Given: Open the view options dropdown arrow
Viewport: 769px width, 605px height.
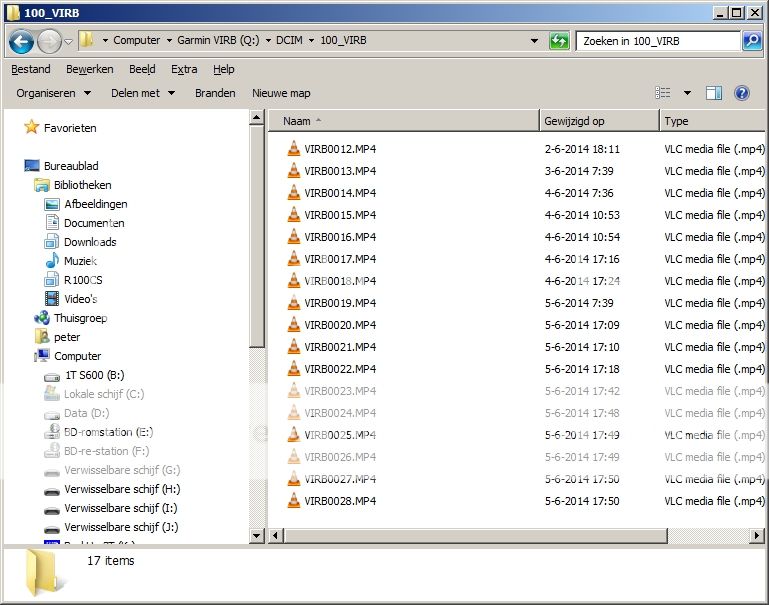Looking at the screenshot, I should point(687,93).
